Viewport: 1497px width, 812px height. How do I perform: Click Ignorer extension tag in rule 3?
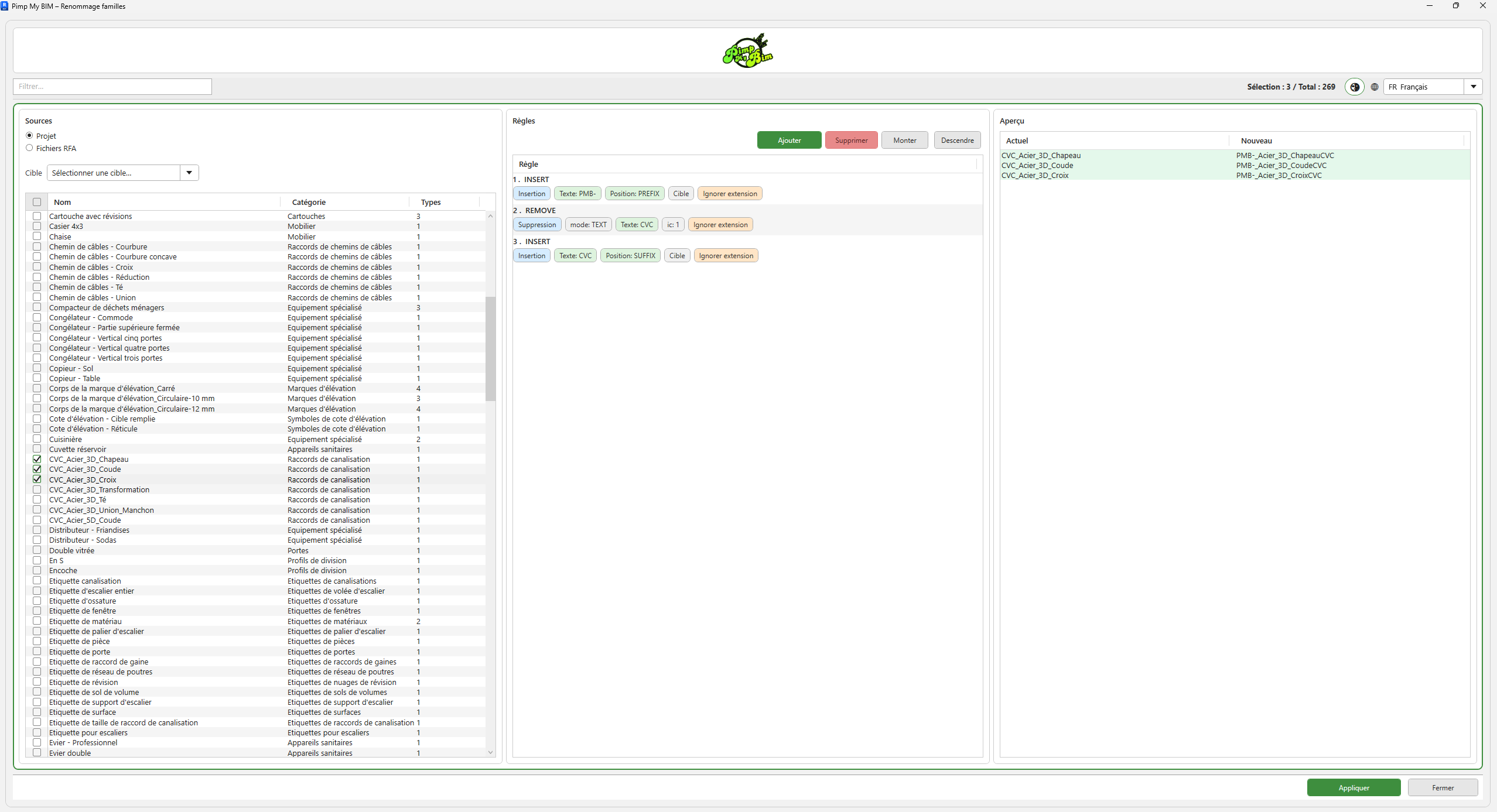726,255
